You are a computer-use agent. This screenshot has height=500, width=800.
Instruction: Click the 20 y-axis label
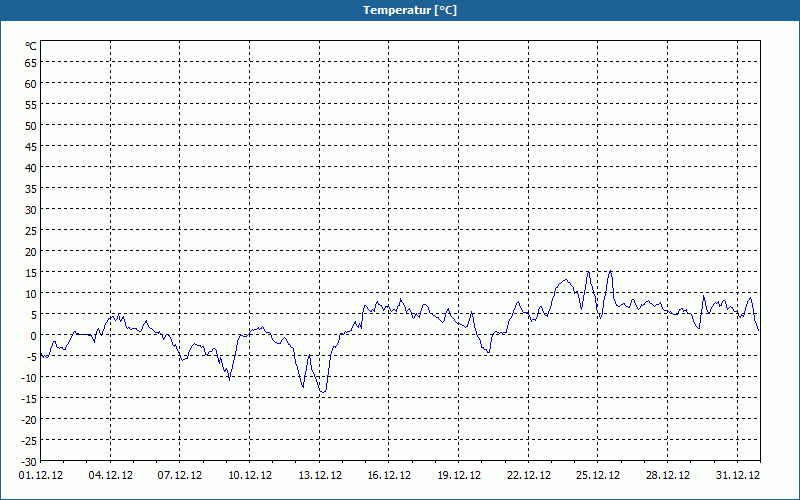pos(31,252)
